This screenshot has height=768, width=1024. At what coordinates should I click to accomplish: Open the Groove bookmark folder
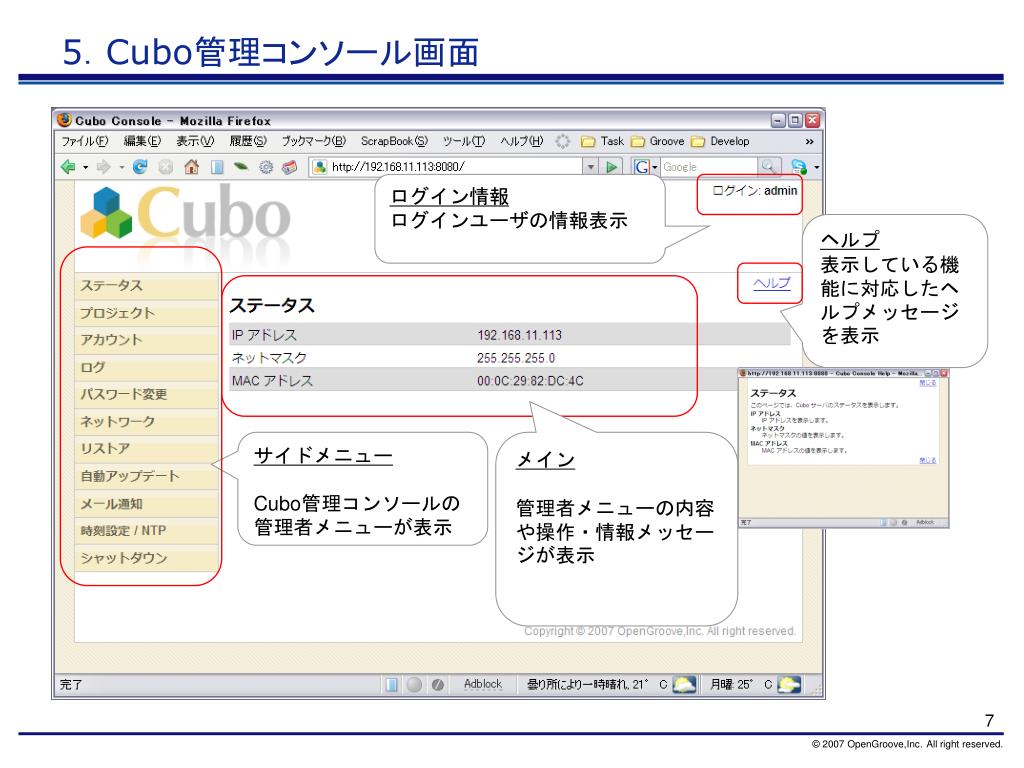pos(658,141)
